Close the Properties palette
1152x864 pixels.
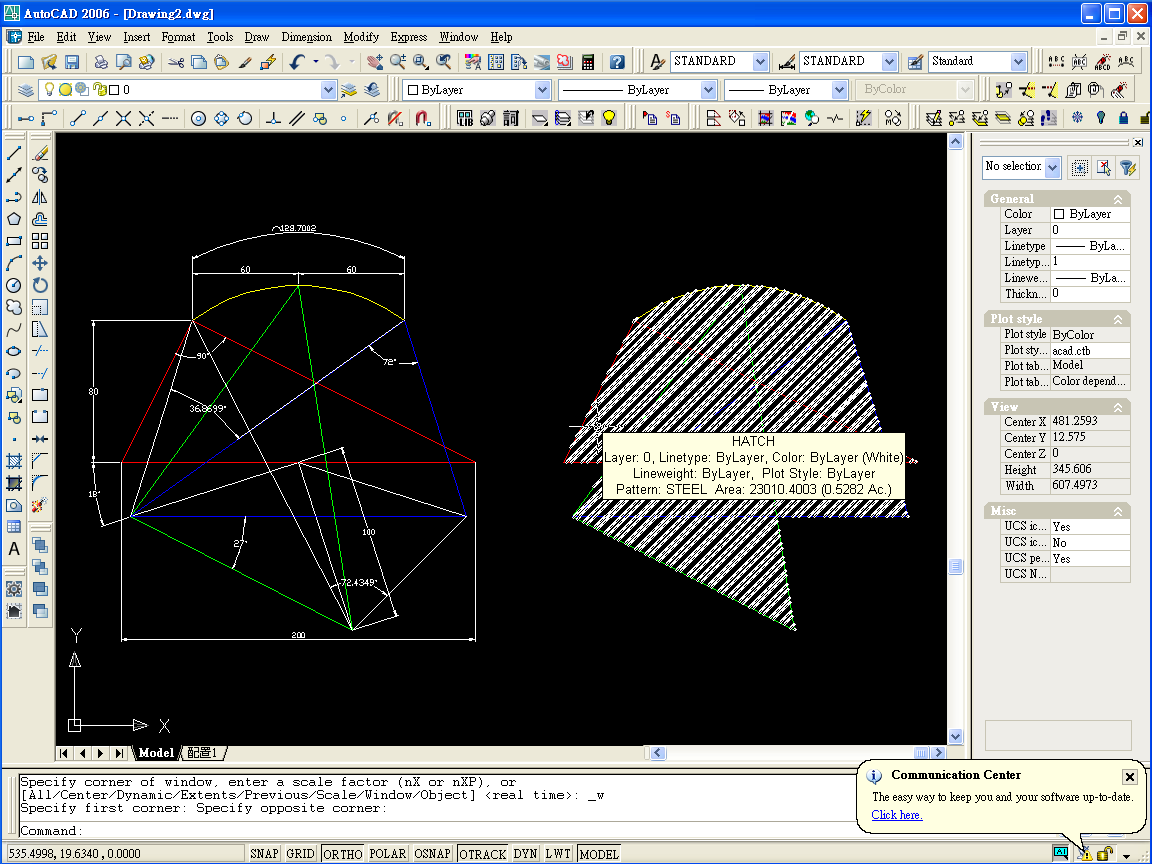(1138, 143)
